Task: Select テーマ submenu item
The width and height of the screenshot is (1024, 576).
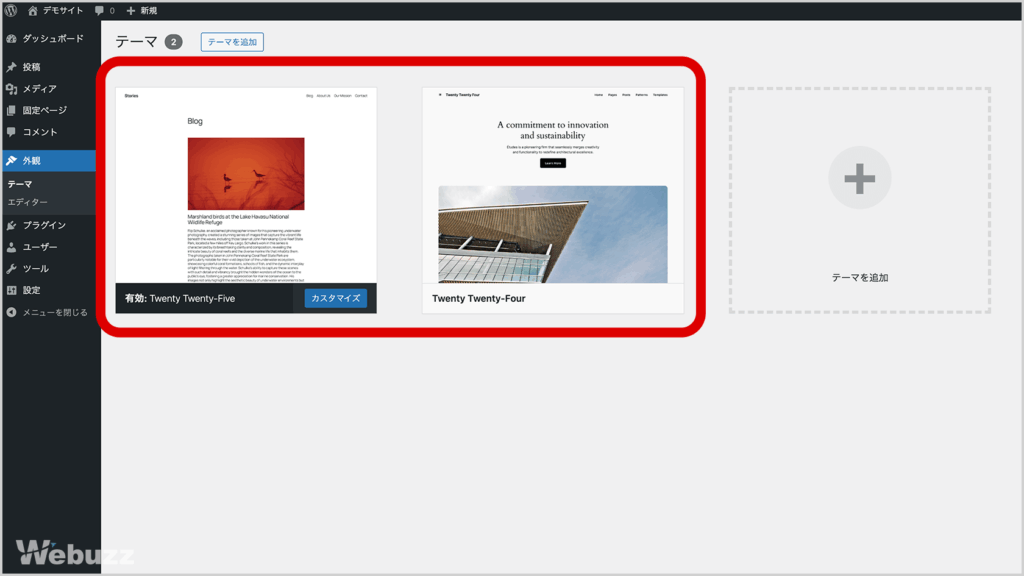Action: click(x=20, y=184)
